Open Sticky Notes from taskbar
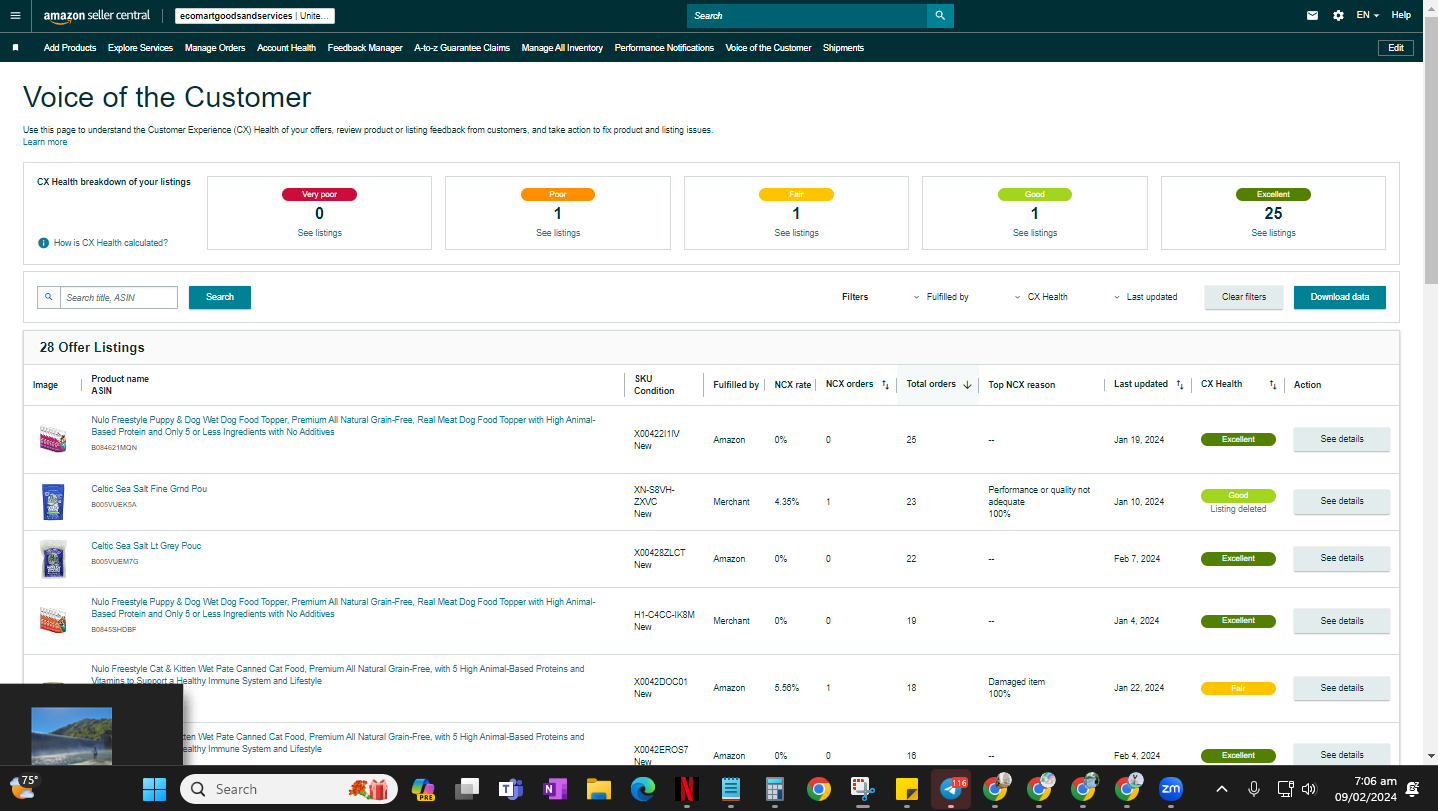 [906, 789]
